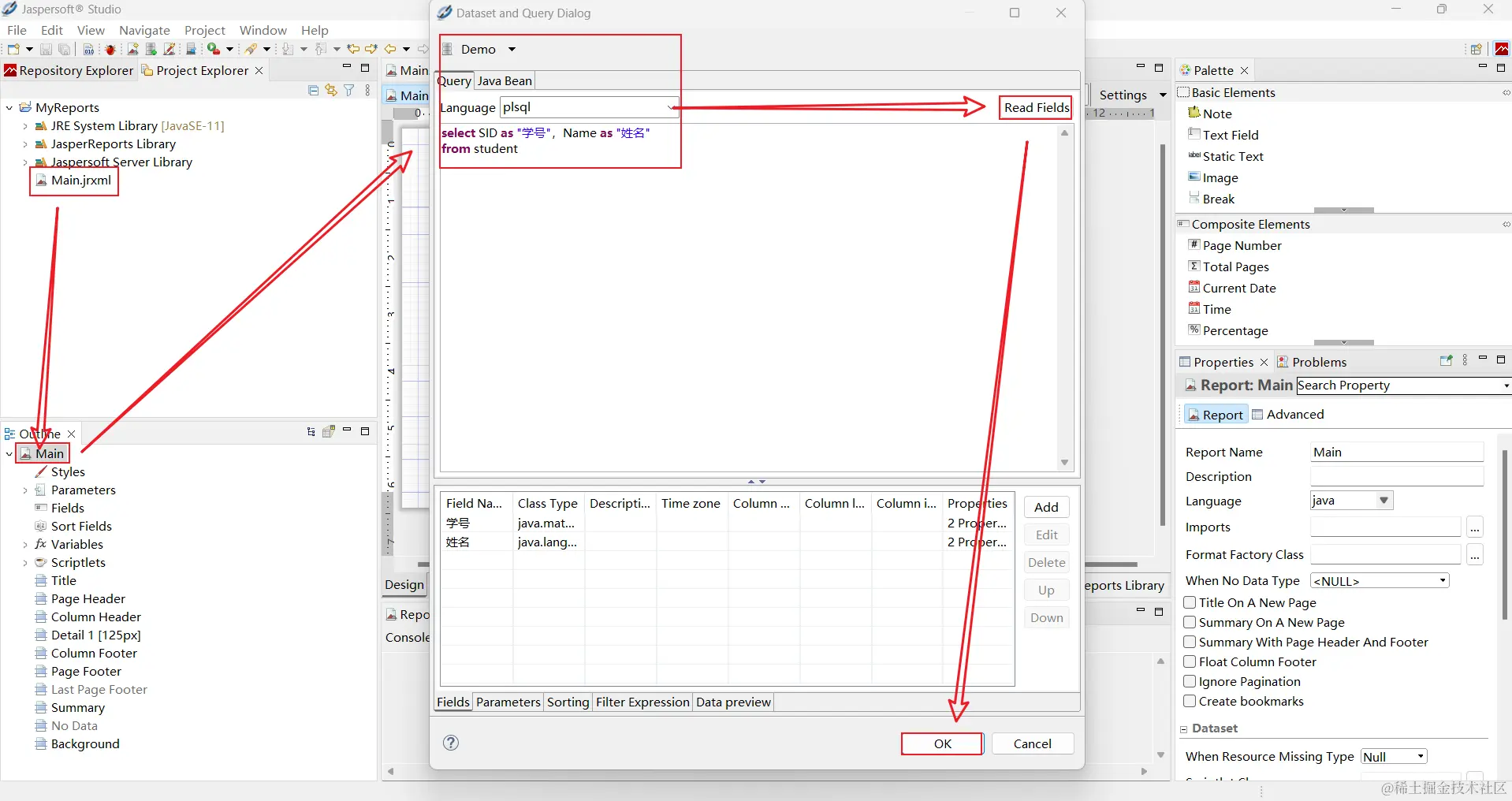
Task: Switch to the Filter Expression tab
Action: (642, 702)
